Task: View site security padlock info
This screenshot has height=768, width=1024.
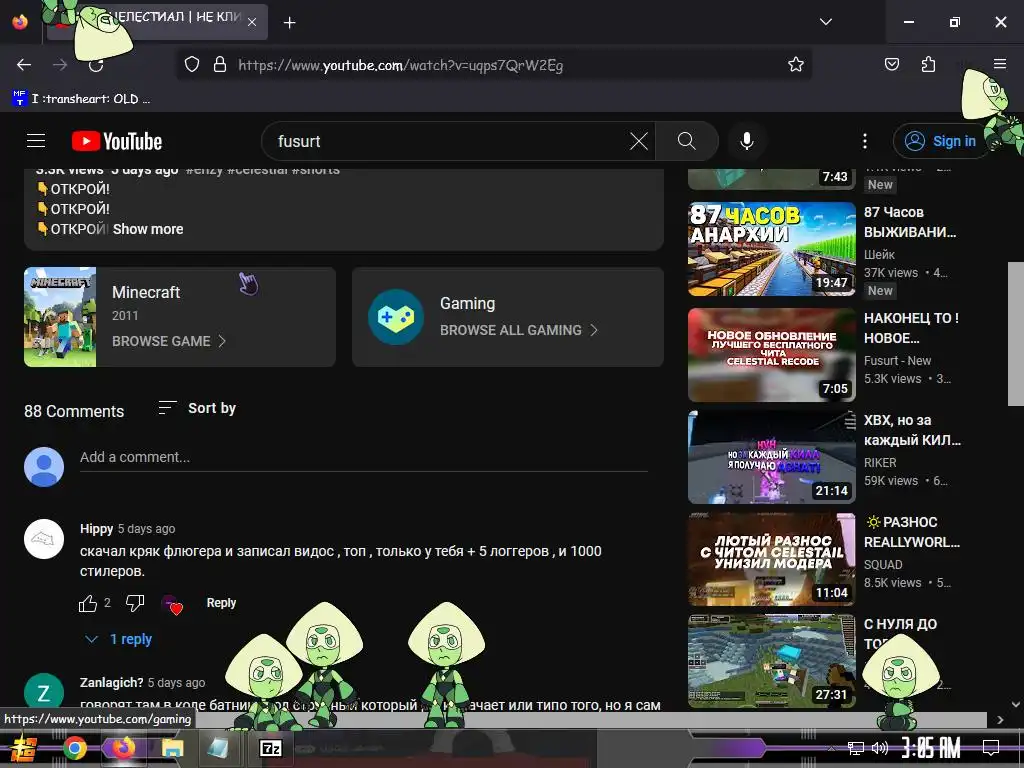Action: click(220, 65)
